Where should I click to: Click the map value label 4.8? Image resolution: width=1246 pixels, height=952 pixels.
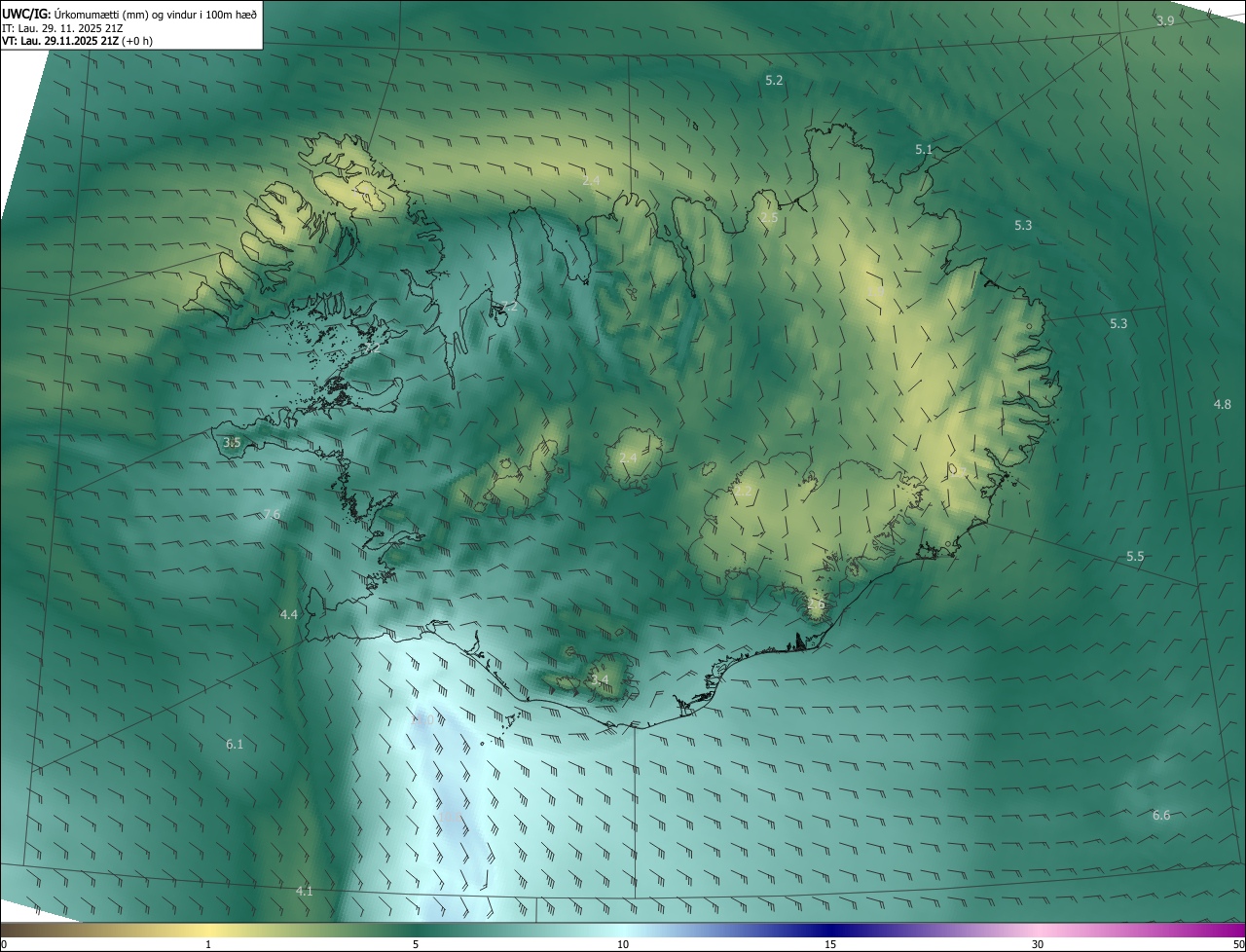tap(1222, 404)
